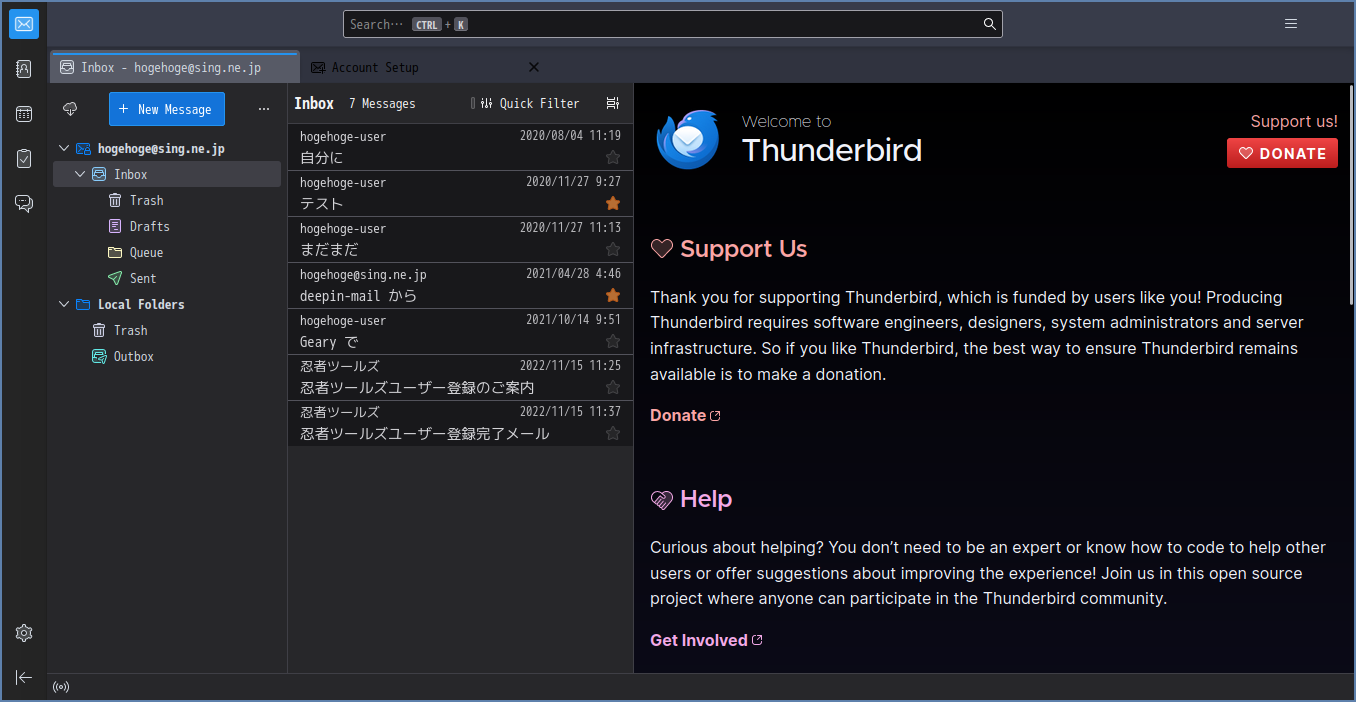Collapse the hogehoge@sing.ne.jp account tree
1356x702 pixels.
[x=64, y=148]
